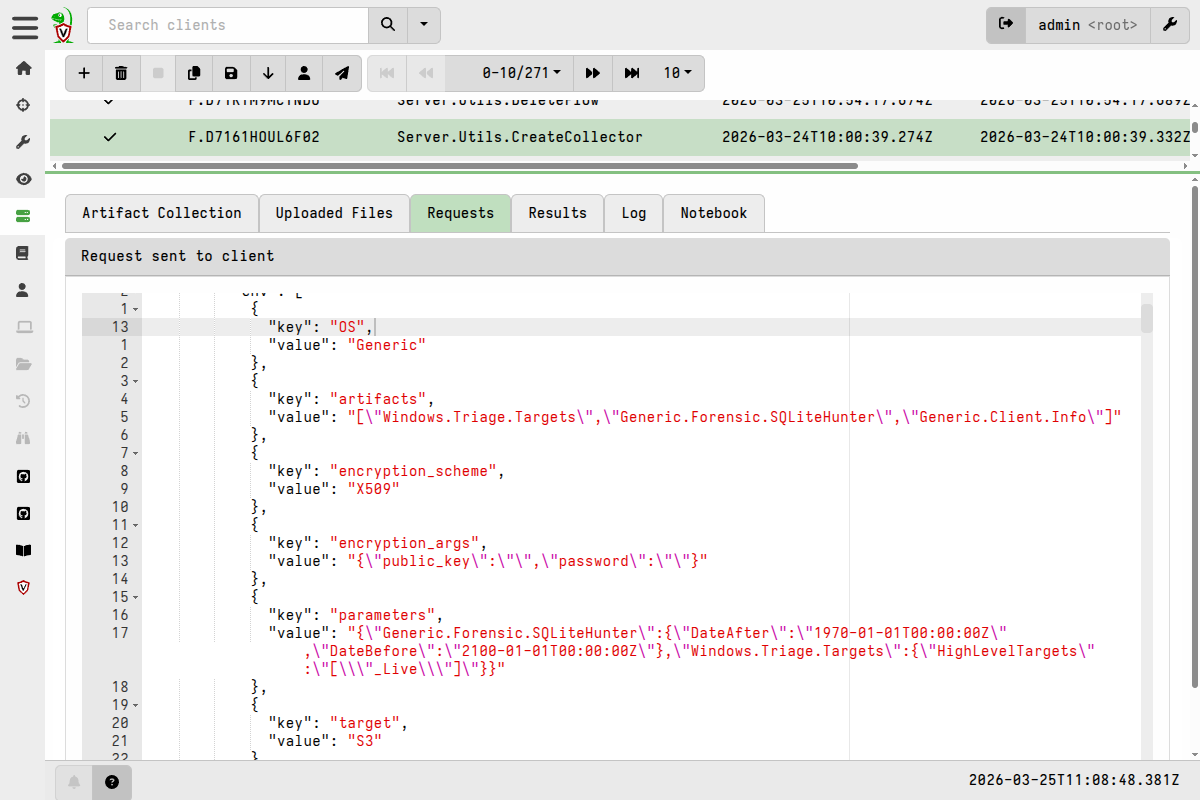This screenshot has width=1200, height=800.
Task: Click the magnifier search button
Action: (x=388, y=25)
